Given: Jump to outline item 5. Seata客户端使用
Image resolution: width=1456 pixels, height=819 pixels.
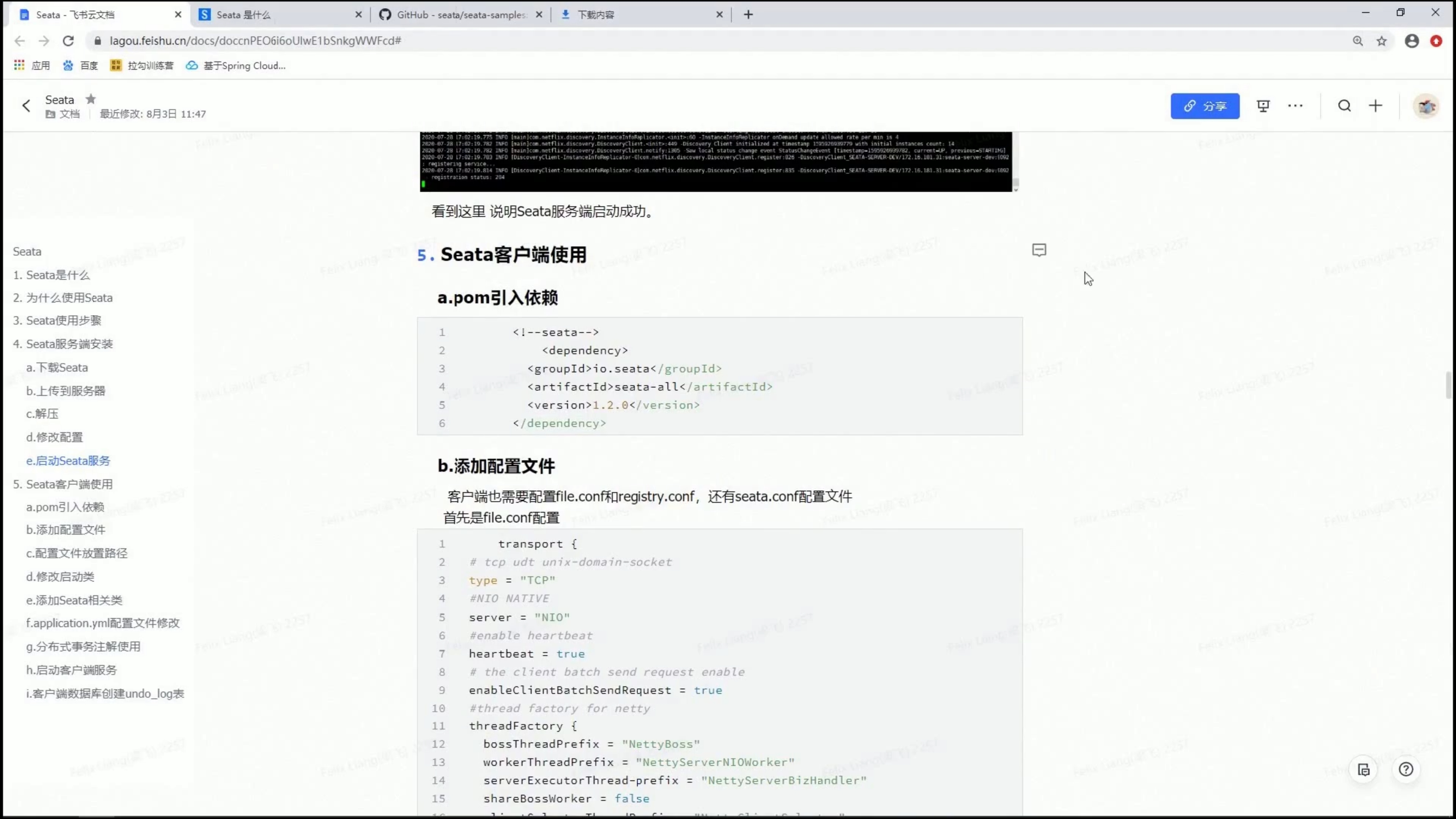Looking at the screenshot, I should tap(63, 485).
